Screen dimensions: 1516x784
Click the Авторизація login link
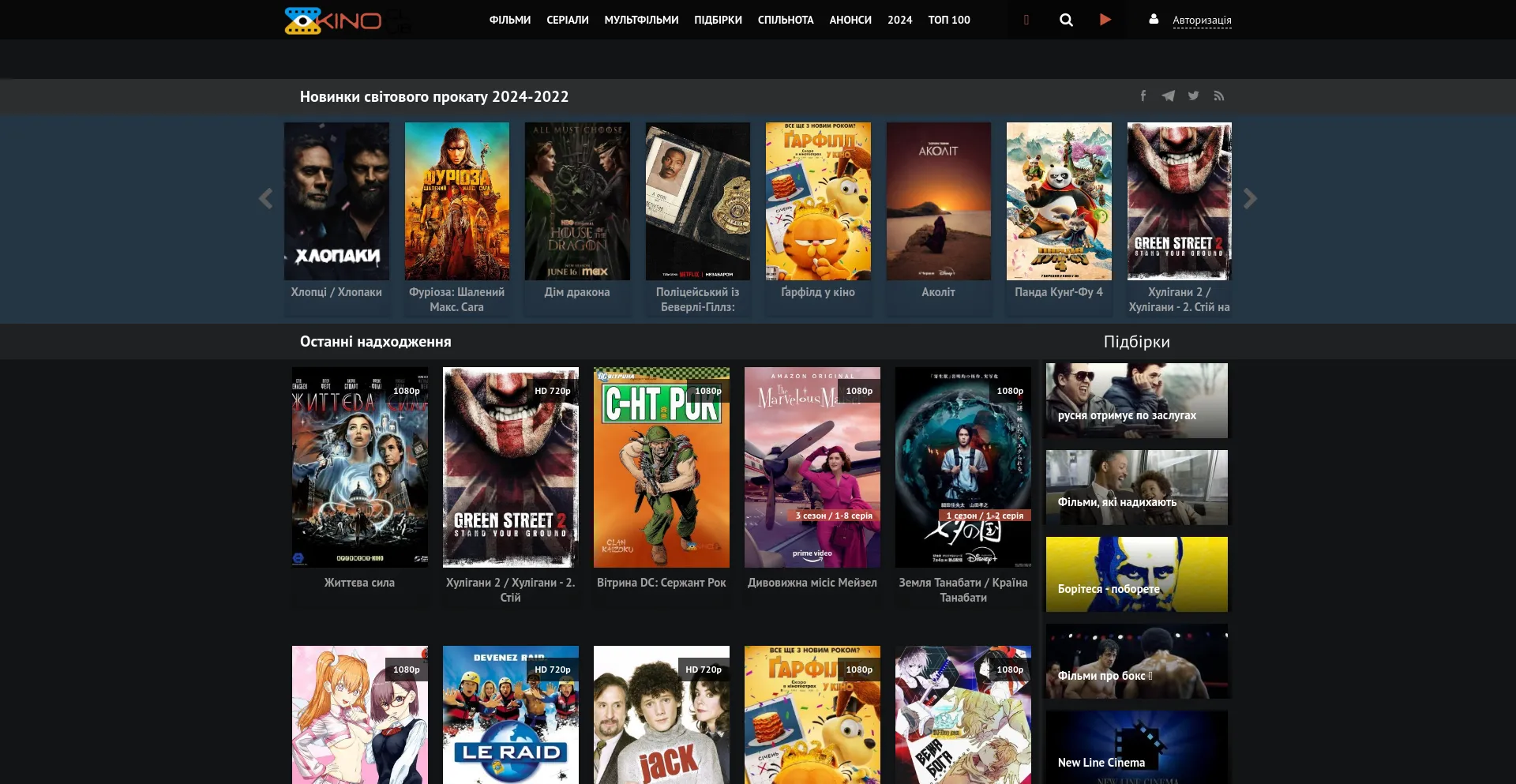(1202, 21)
